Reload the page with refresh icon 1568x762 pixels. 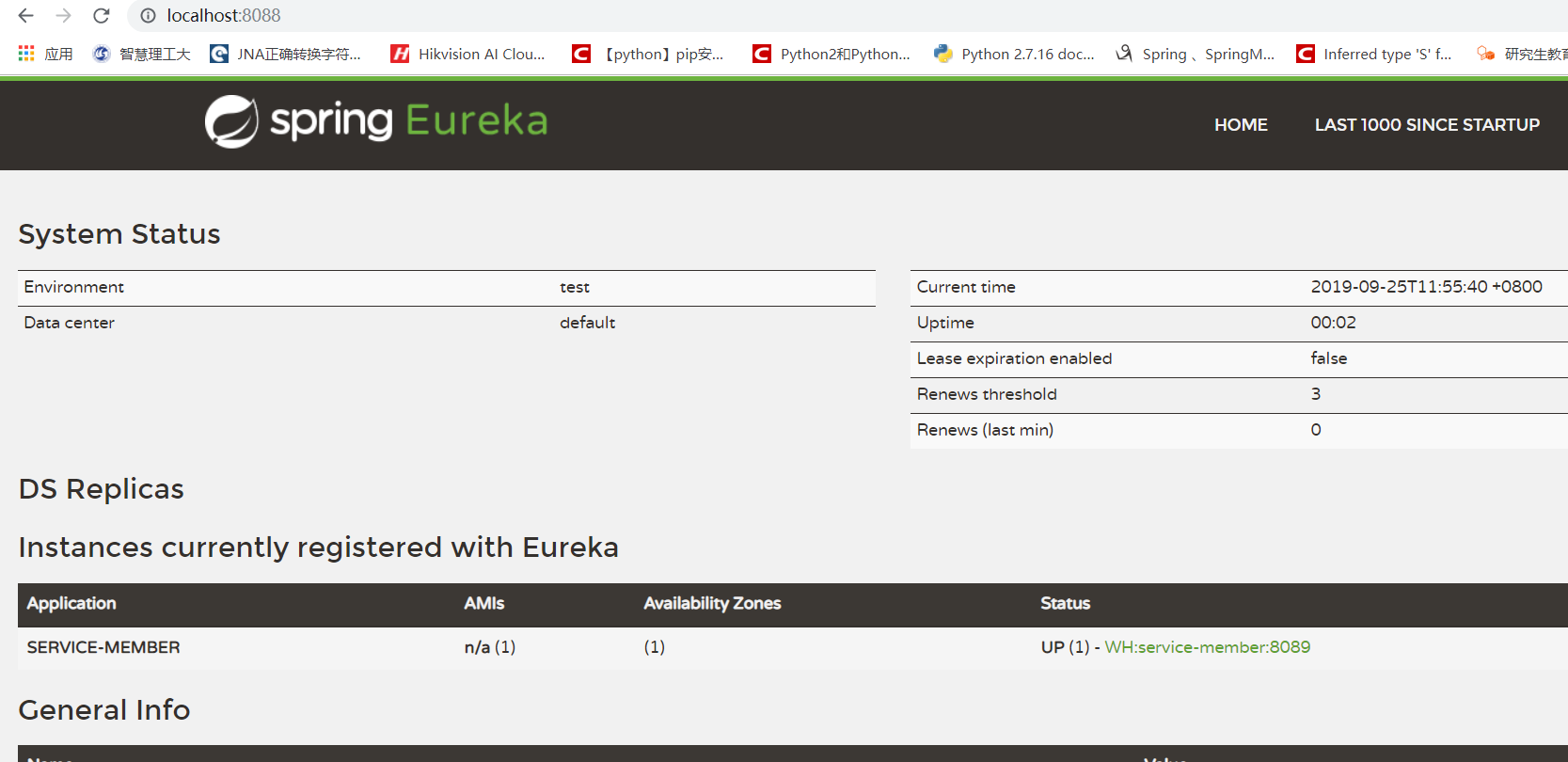pyautogui.click(x=102, y=15)
